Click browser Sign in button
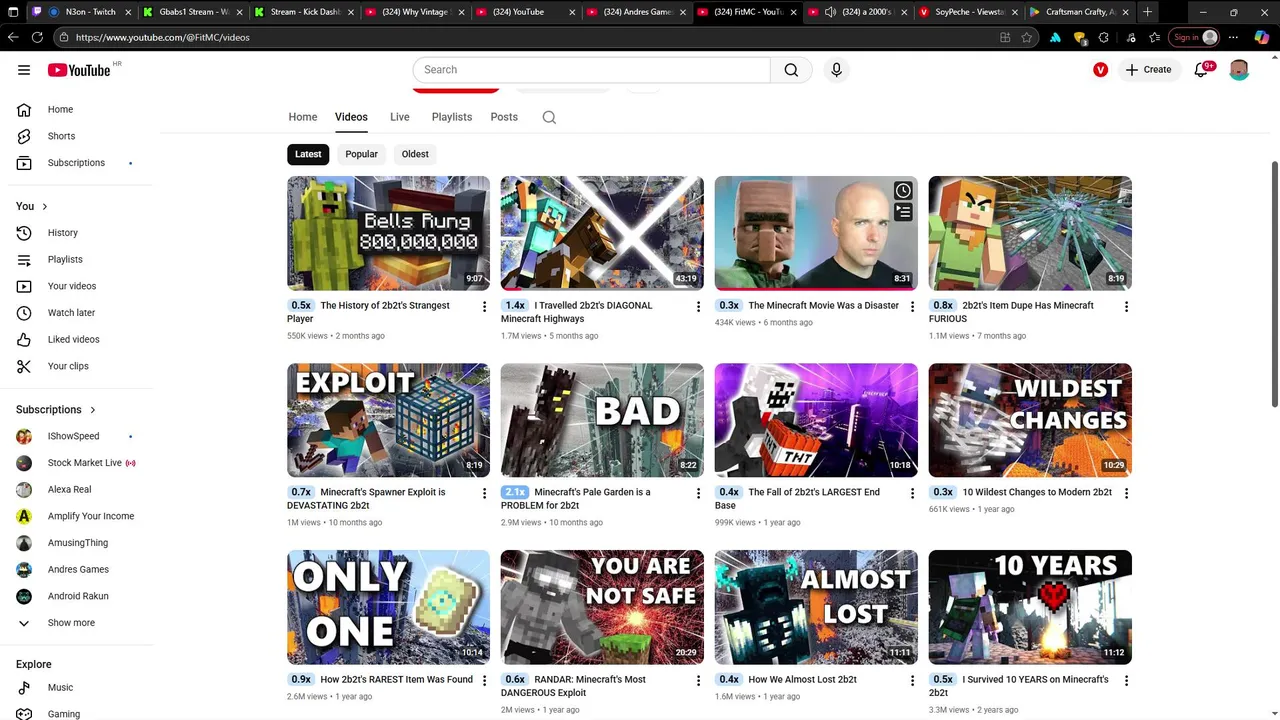 1196,37
